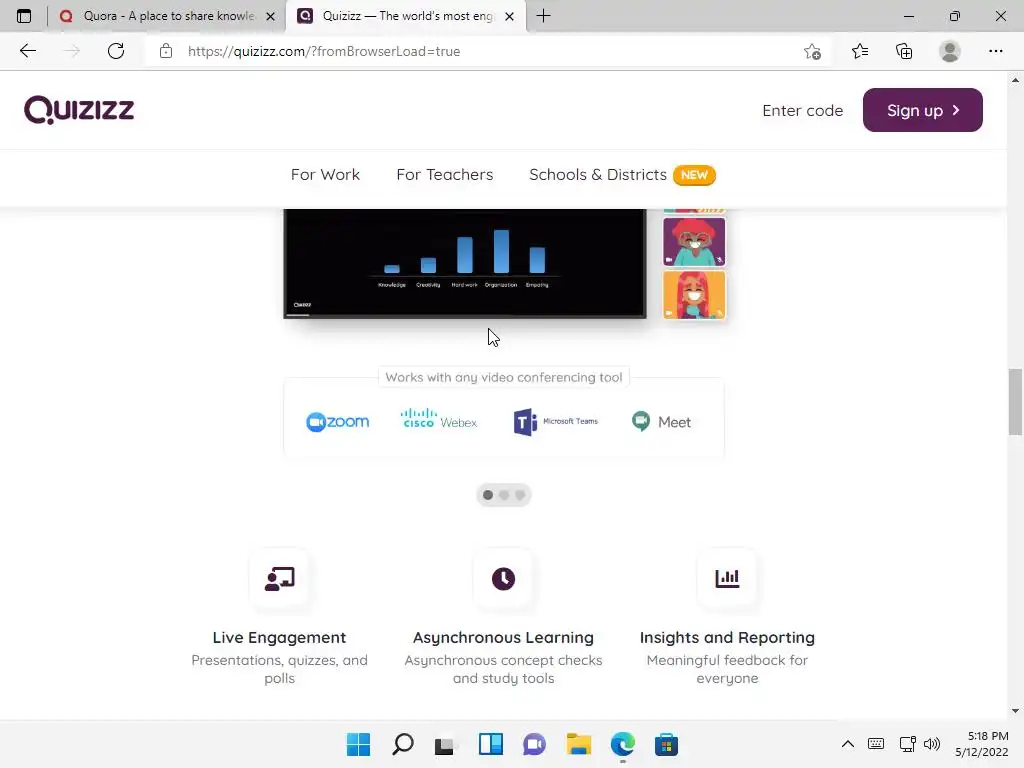The height and width of the screenshot is (768, 1024).
Task: Reload the current page
Action: 116,51
